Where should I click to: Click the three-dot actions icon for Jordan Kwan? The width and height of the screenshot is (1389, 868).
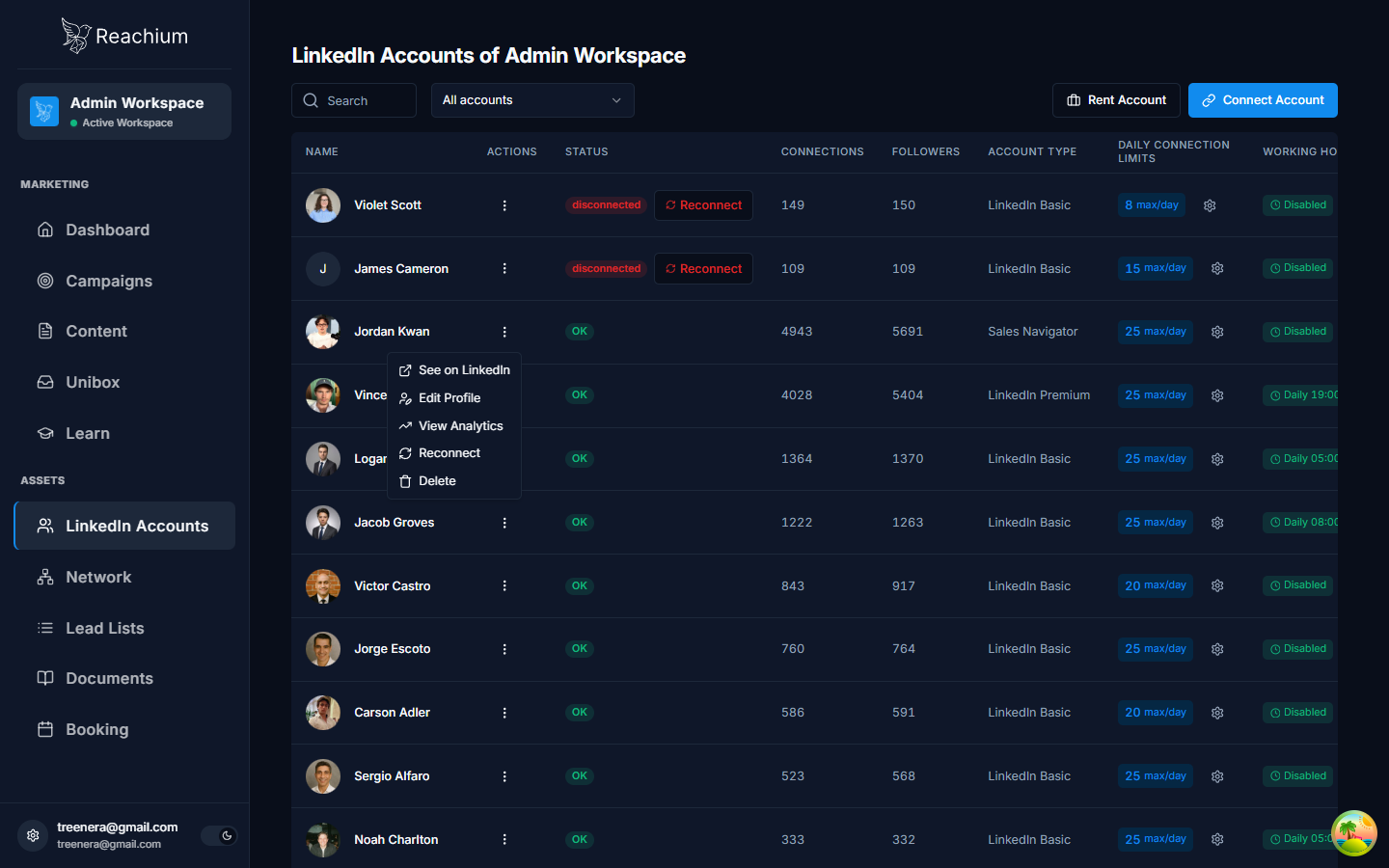click(x=504, y=332)
